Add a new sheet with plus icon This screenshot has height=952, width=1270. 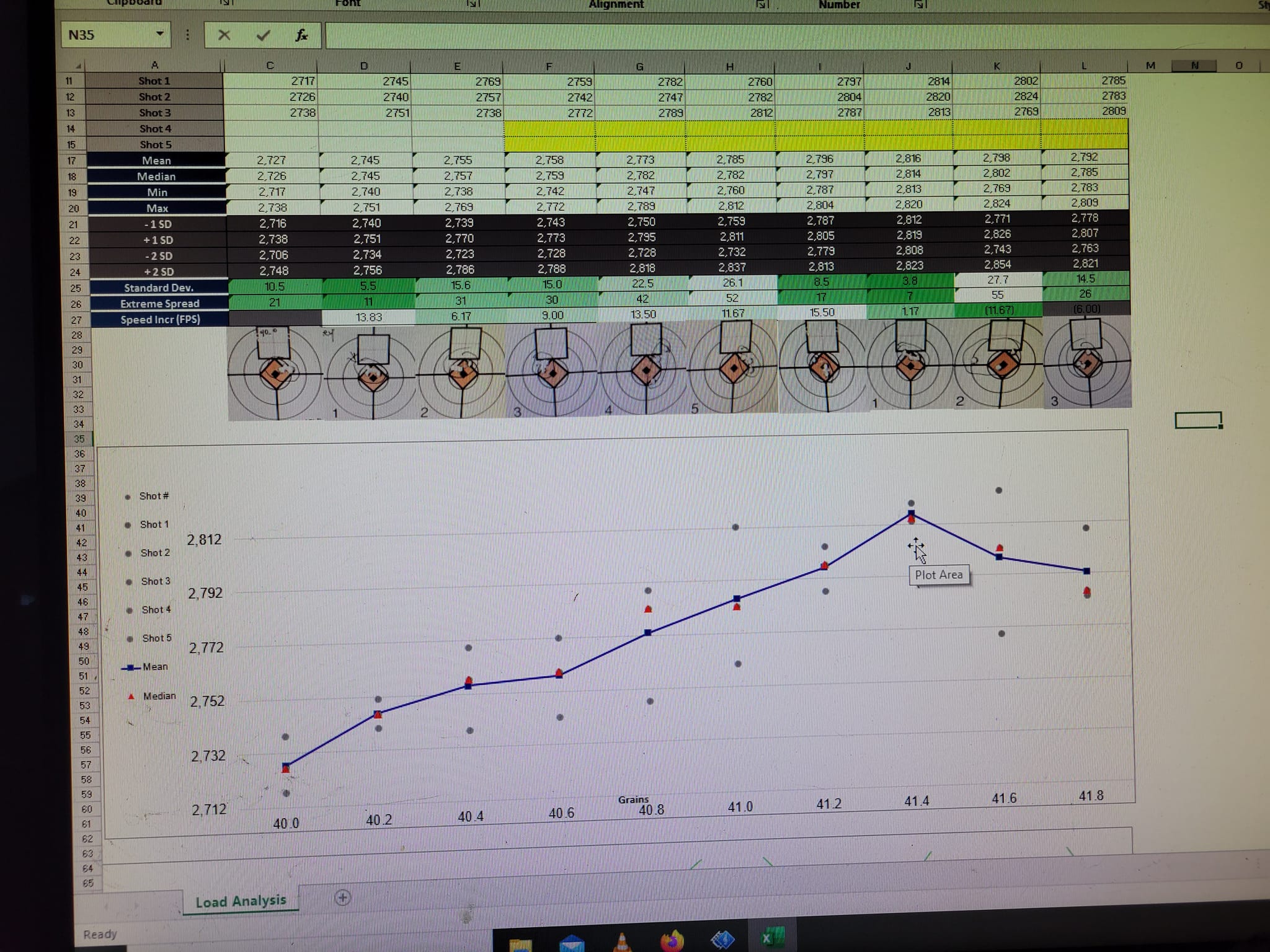342,897
